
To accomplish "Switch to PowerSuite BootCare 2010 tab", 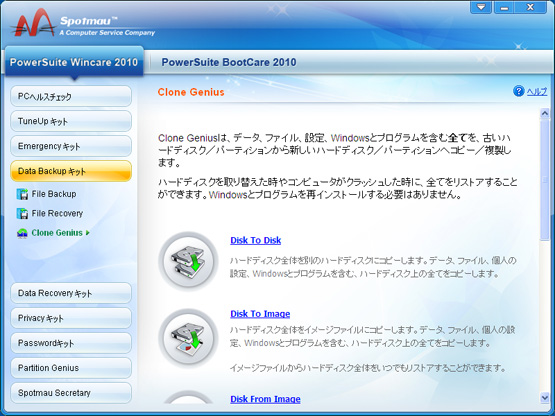I will [229, 62].
